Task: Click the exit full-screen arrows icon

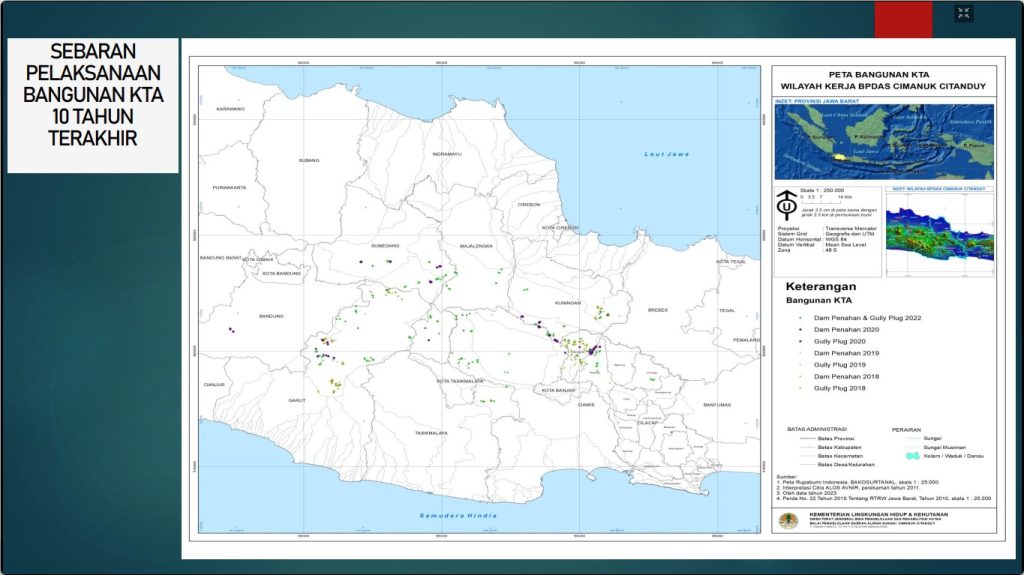Action: (x=963, y=13)
